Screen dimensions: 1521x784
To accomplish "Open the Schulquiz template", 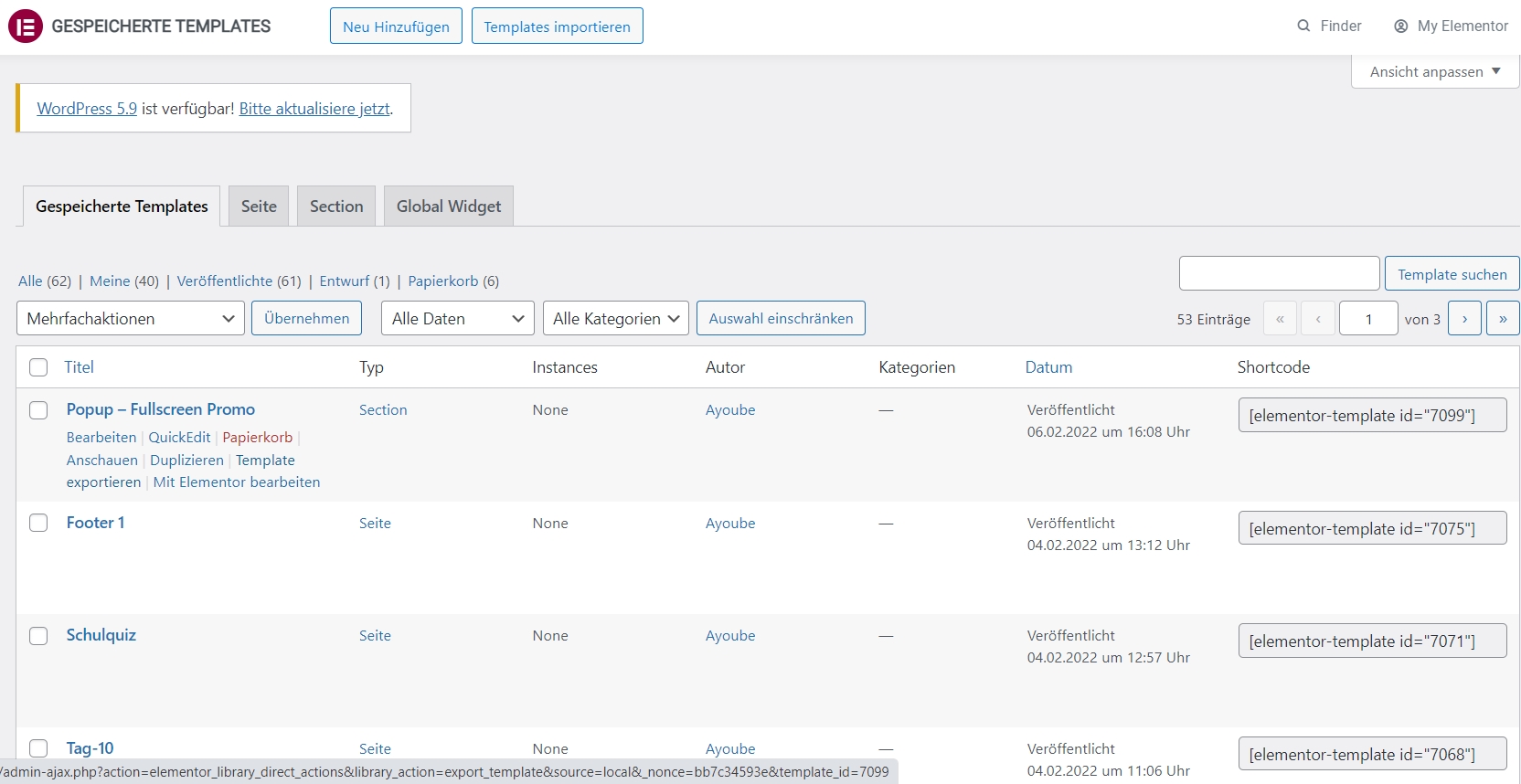I will (101, 635).
